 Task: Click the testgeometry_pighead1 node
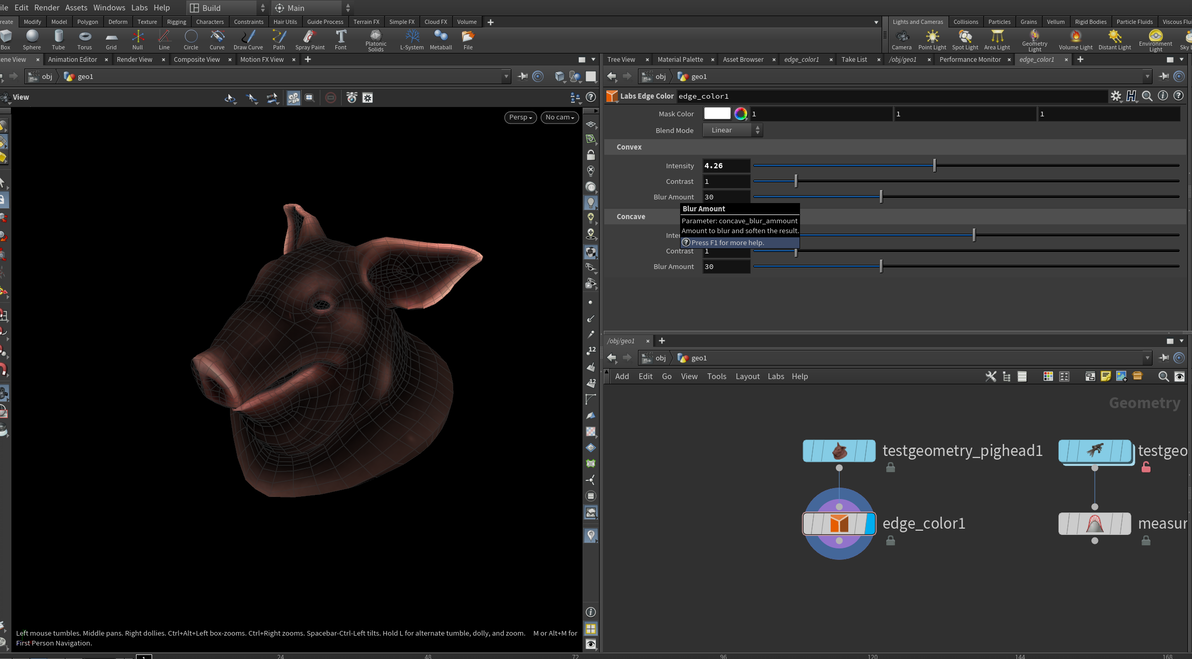click(x=839, y=451)
